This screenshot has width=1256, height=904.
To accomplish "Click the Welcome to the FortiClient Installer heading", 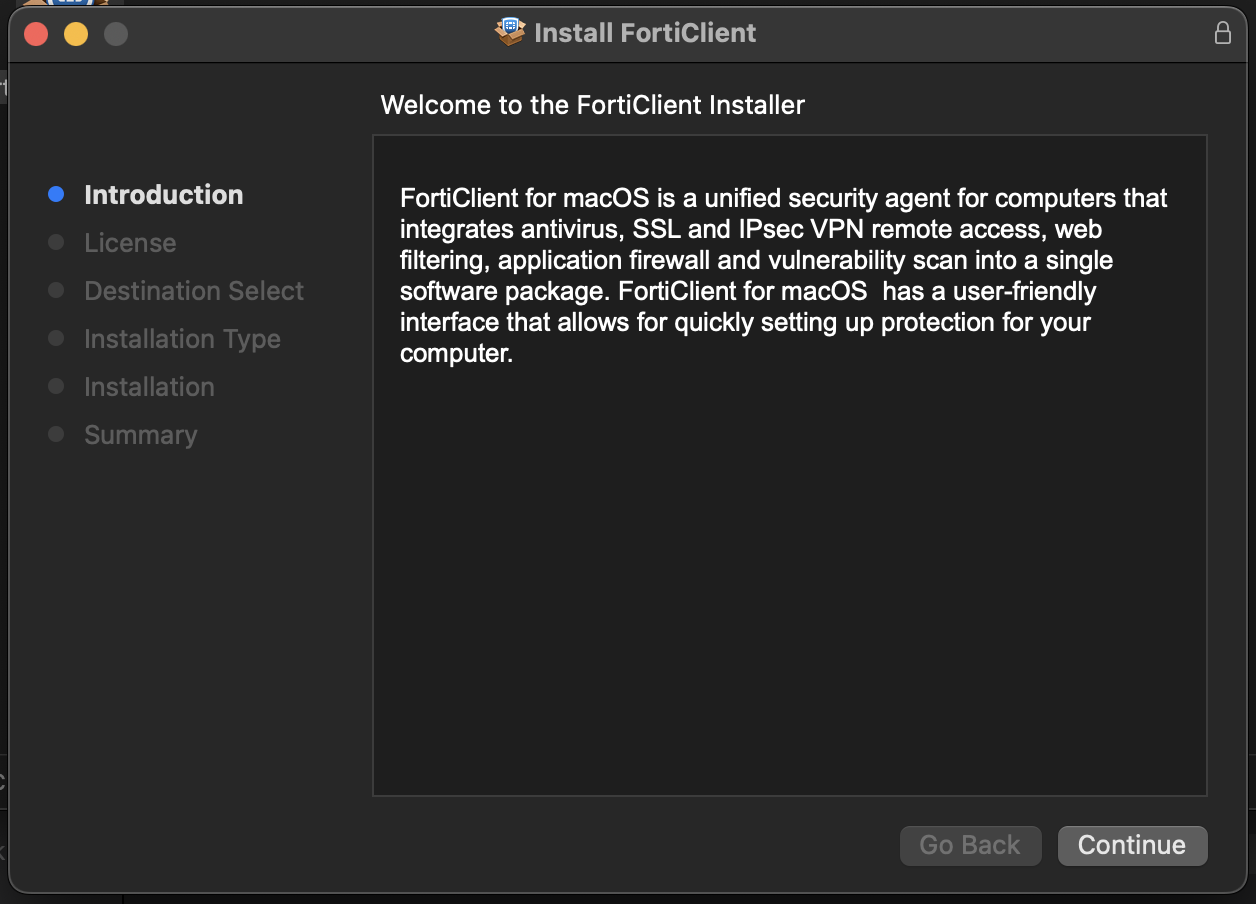I will point(592,105).
